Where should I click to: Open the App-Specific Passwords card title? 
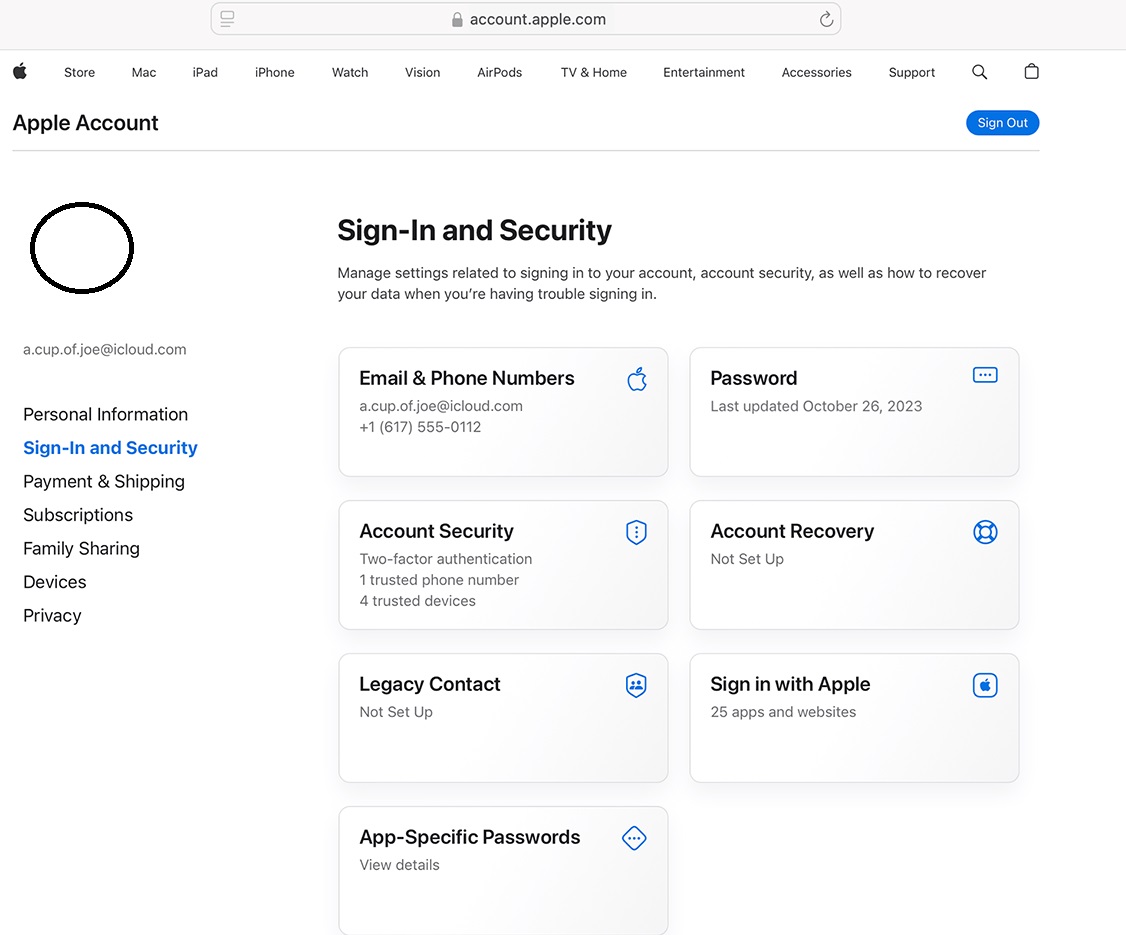[470, 837]
